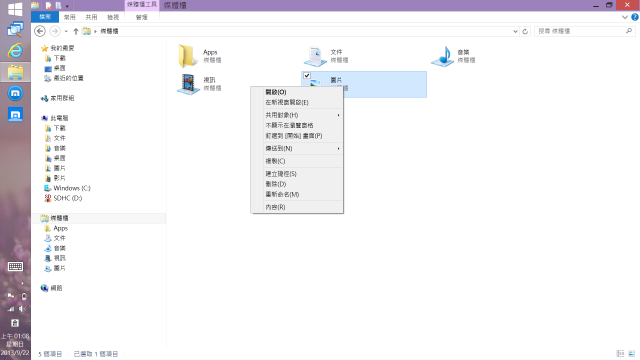Choose 不顯示在瀏覽窗格 in context menu
This screenshot has height=360, width=640.
(x=297, y=125)
